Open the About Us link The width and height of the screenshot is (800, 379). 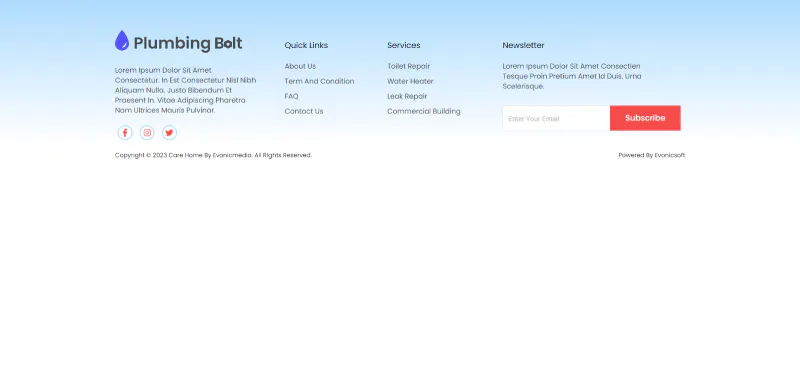pyautogui.click(x=300, y=66)
